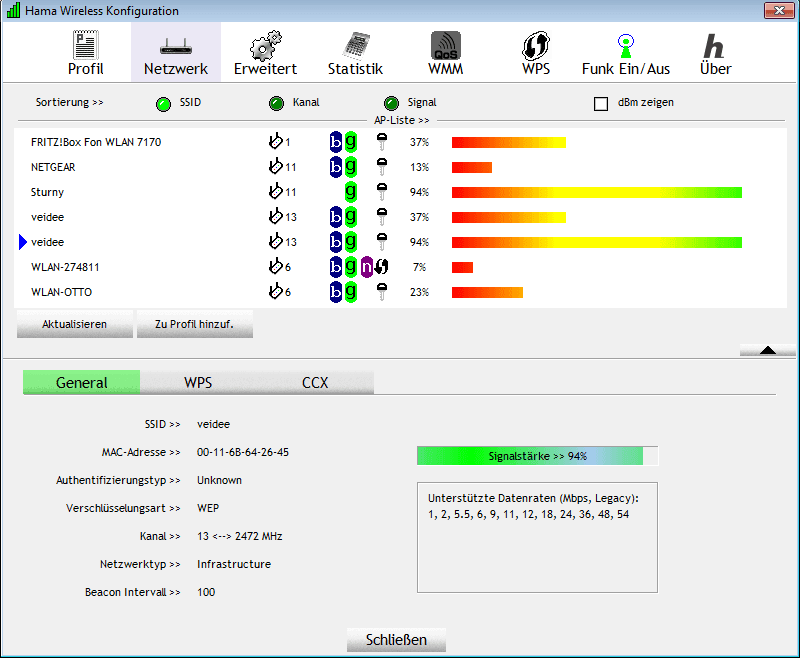This screenshot has width=800, height=658.
Task: Select the WLAN-OTTO network row
Action: pyautogui.click(x=401, y=292)
